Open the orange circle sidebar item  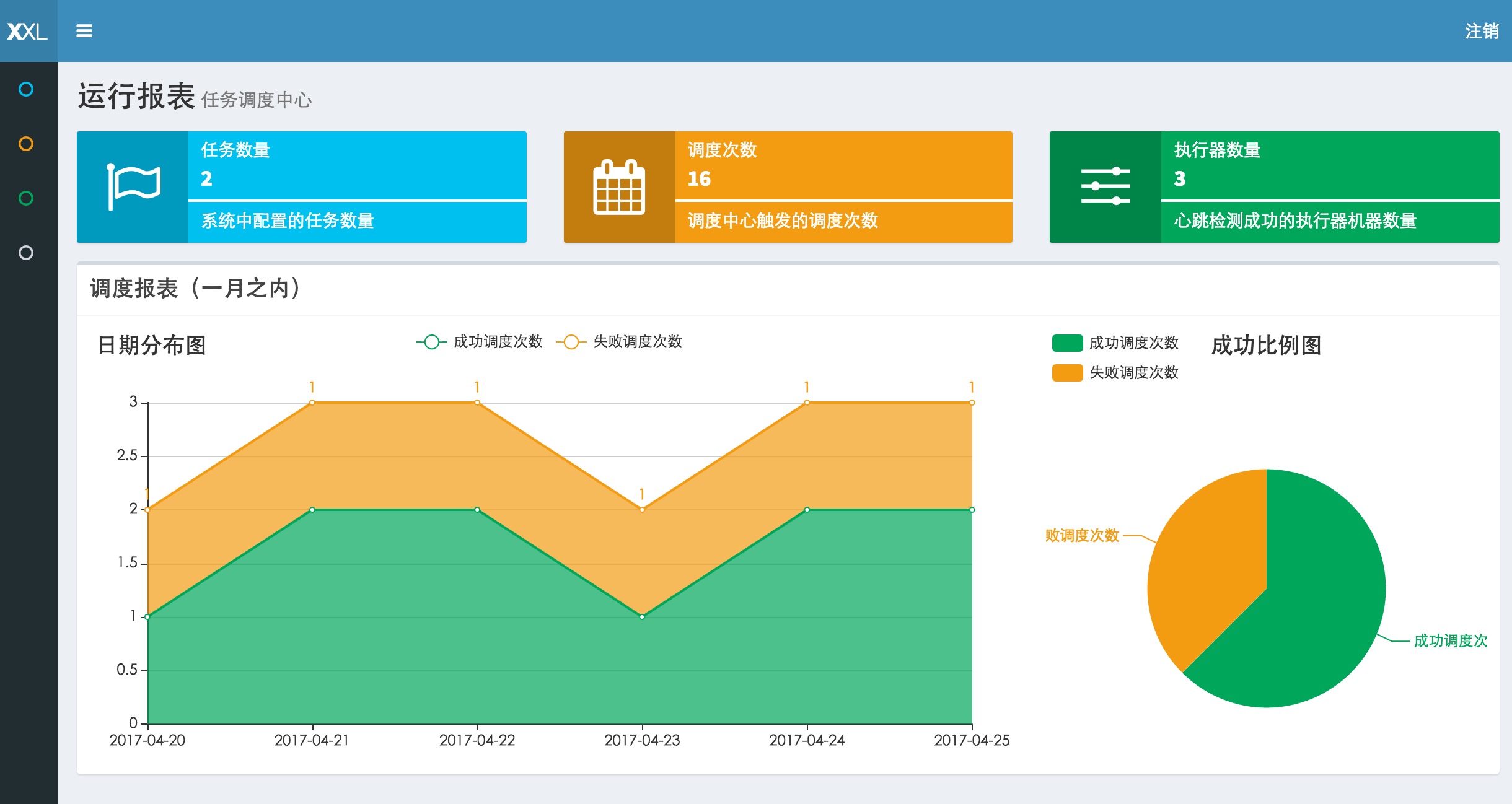26,144
